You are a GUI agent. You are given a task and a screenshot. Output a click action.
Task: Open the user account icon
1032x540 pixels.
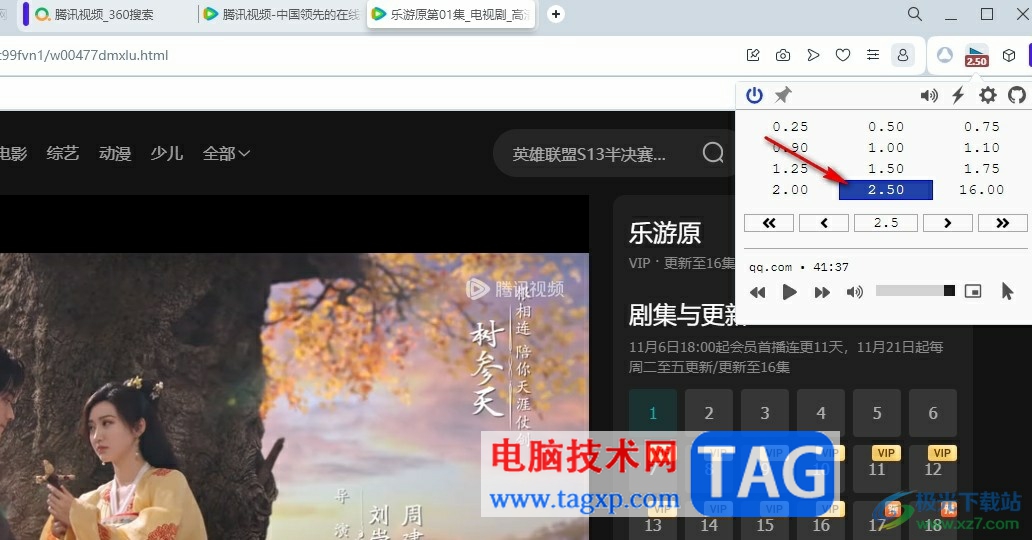coord(903,55)
